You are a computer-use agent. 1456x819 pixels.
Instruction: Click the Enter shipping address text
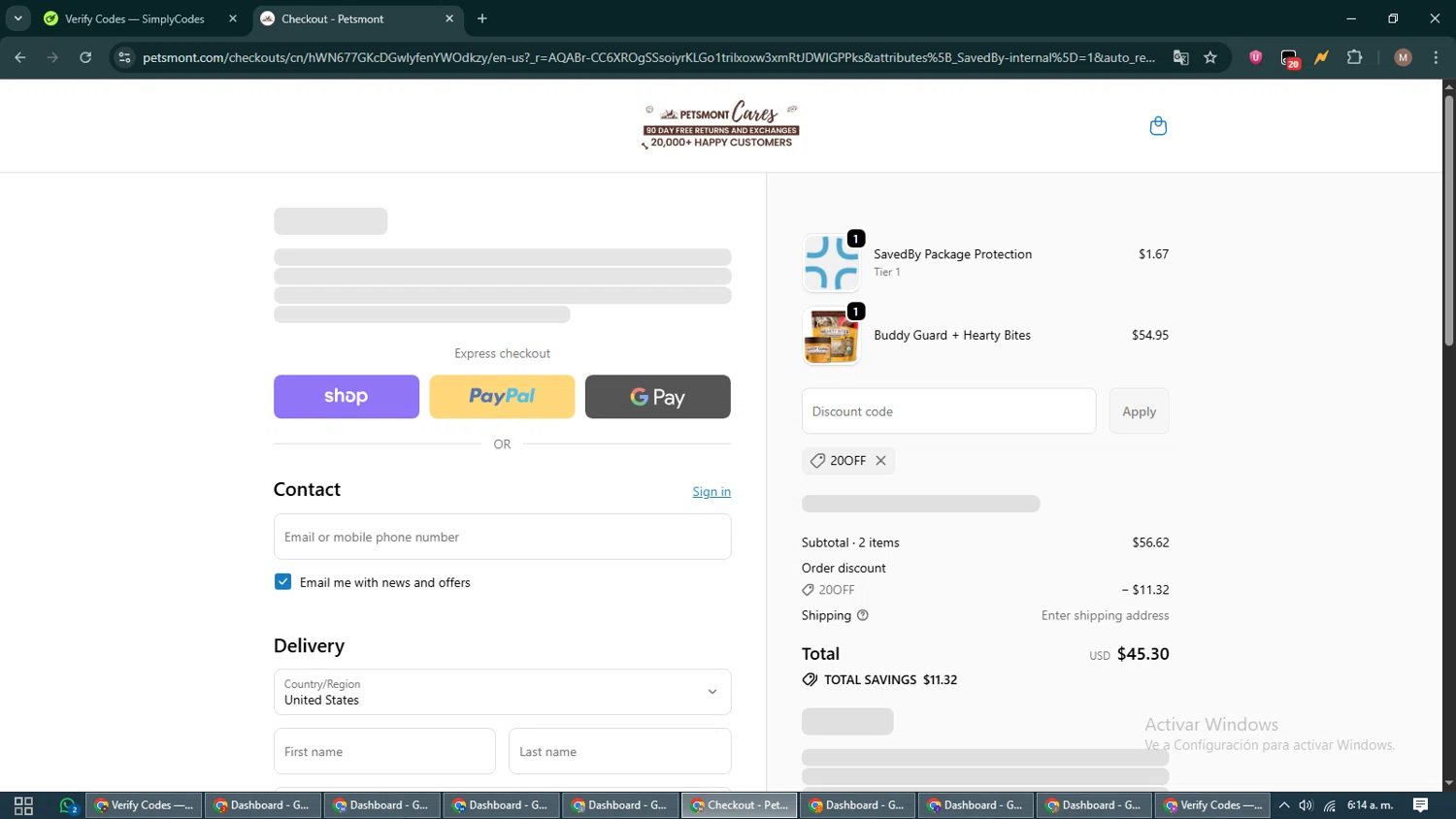pos(1105,616)
